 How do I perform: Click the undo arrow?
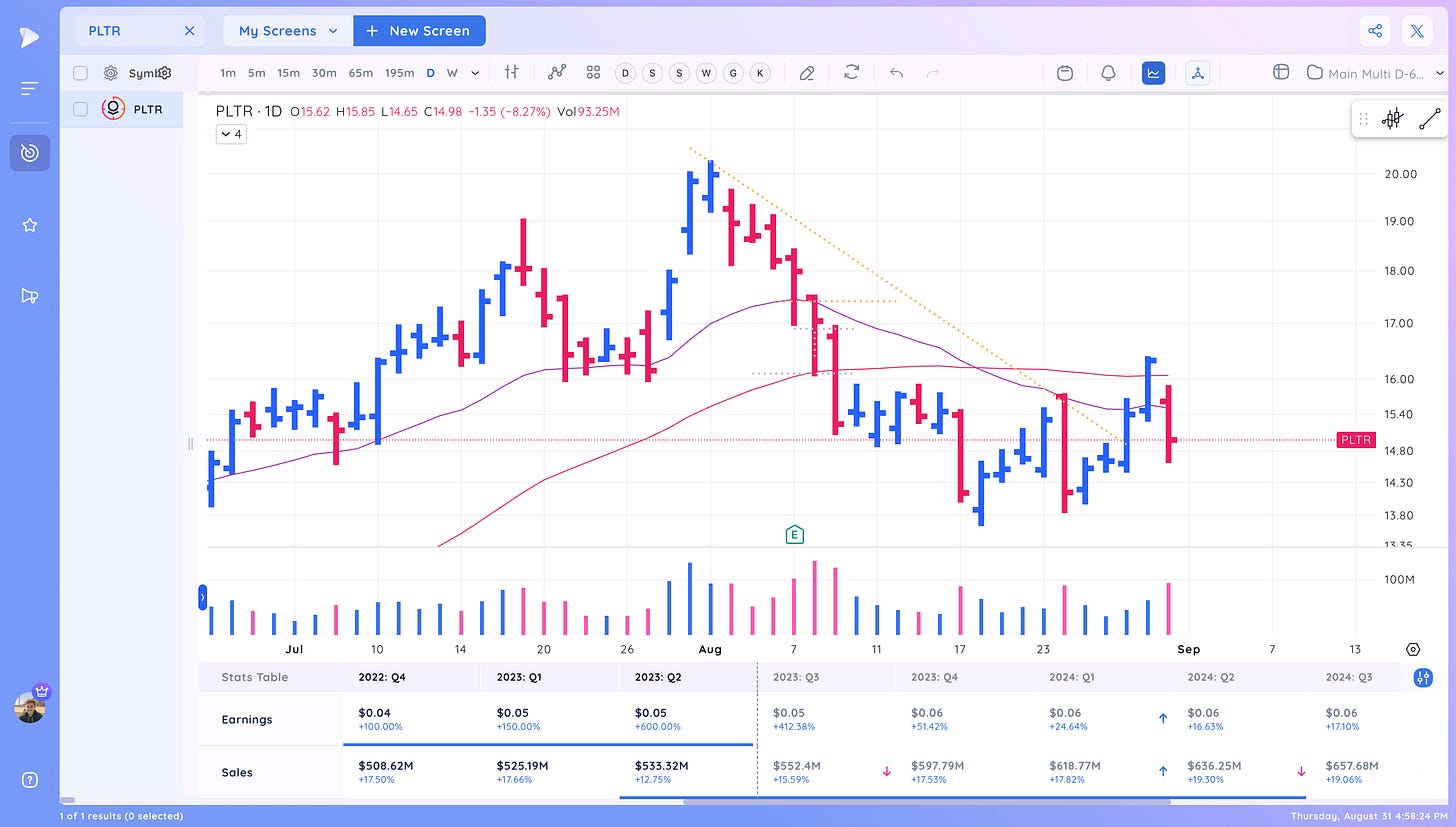click(896, 73)
